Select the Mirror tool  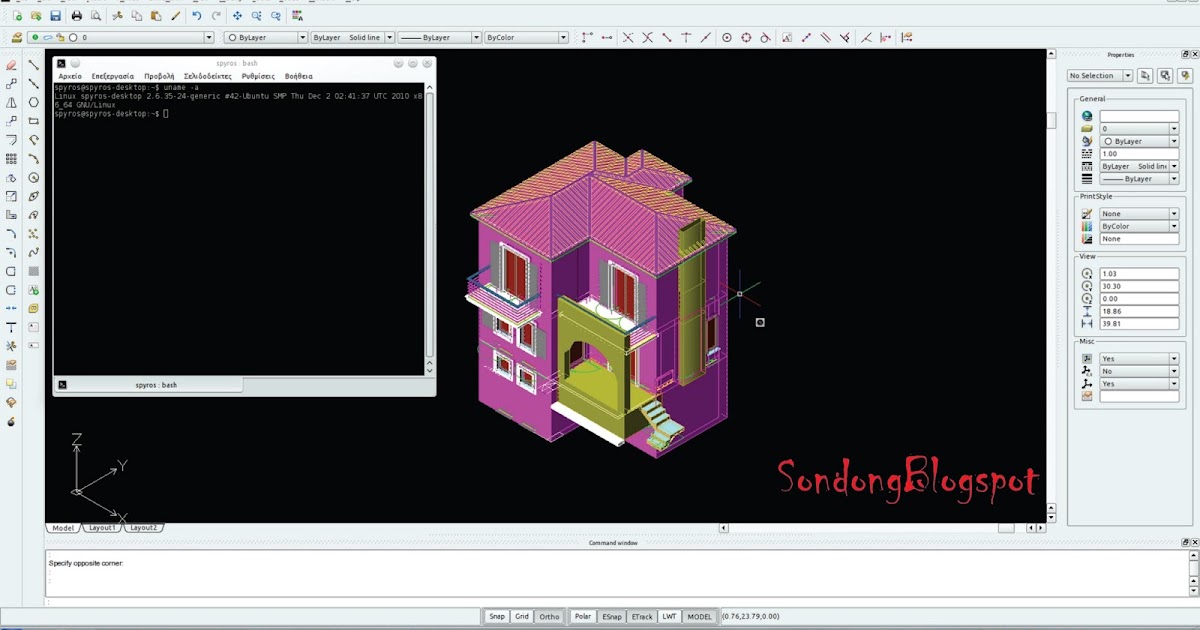coord(11,102)
